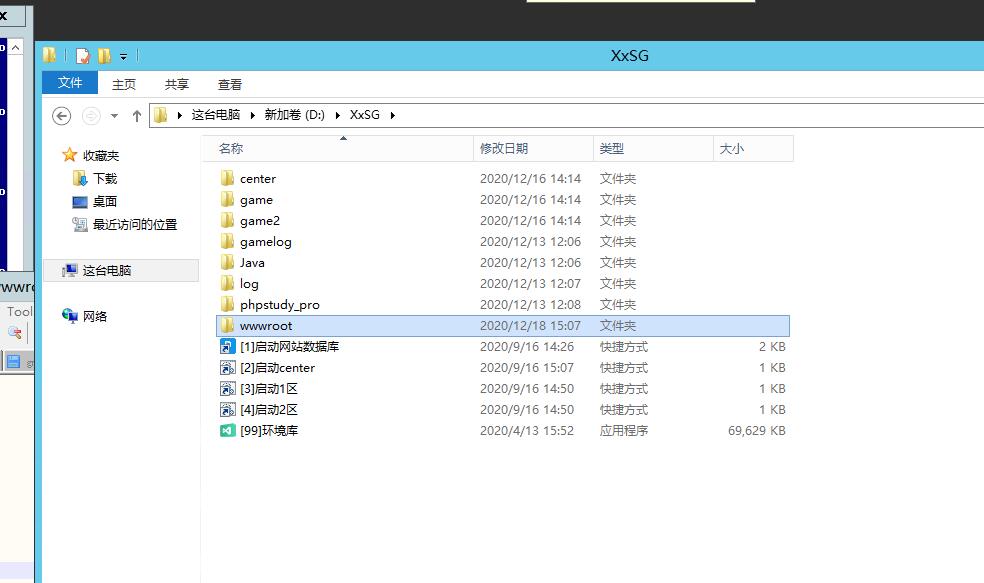Navigate up one level with the Up arrow
The width and height of the screenshot is (984, 583).
[136, 115]
